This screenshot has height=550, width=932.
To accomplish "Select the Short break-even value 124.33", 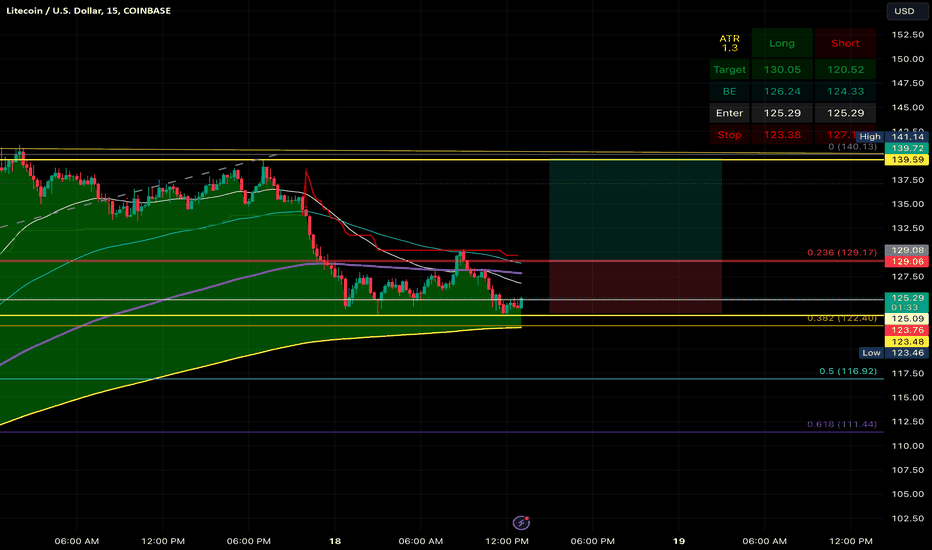I will pyautogui.click(x=845, y=92).
